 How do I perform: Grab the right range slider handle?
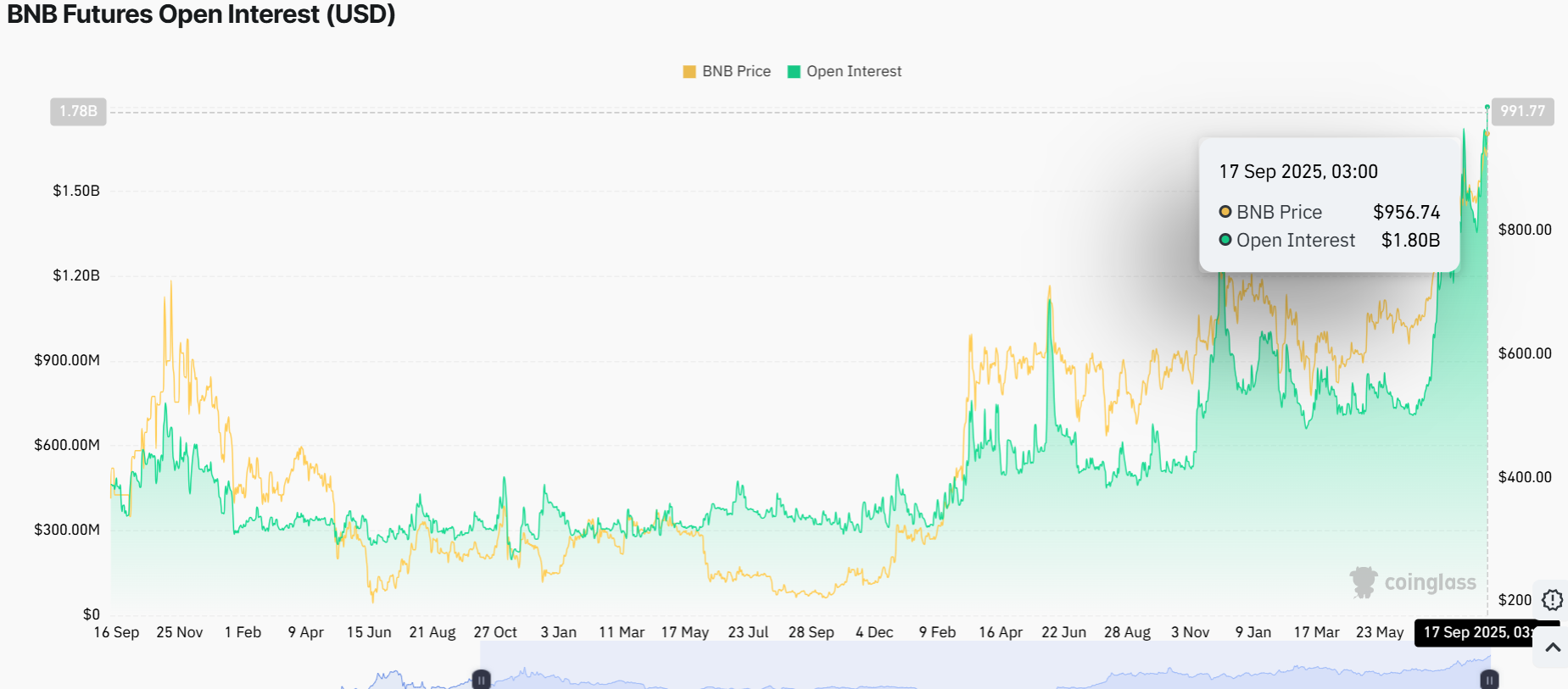pyautogui.click(x=1489, y=680)
